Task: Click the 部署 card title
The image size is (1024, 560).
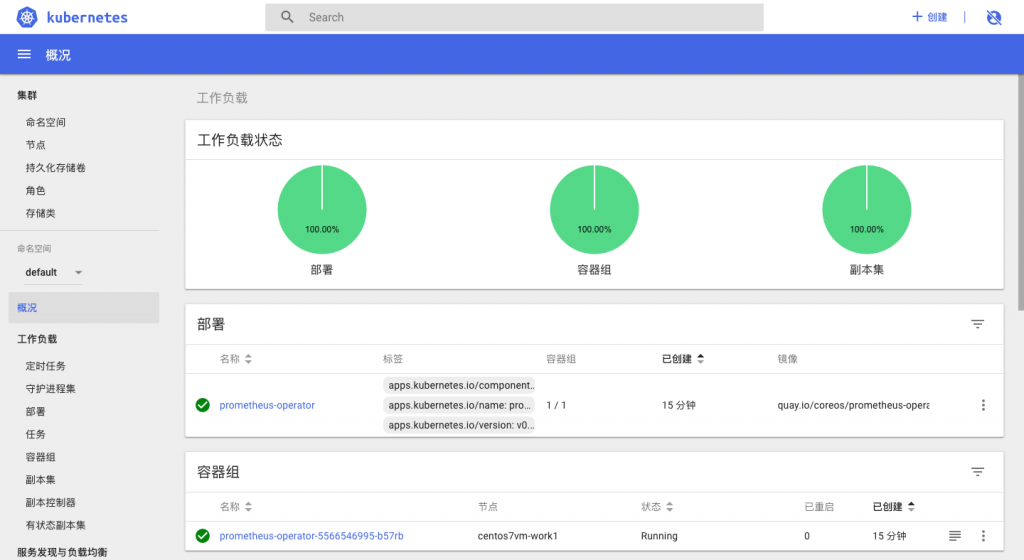Action: pyautogui.click(x=211, y=324)
